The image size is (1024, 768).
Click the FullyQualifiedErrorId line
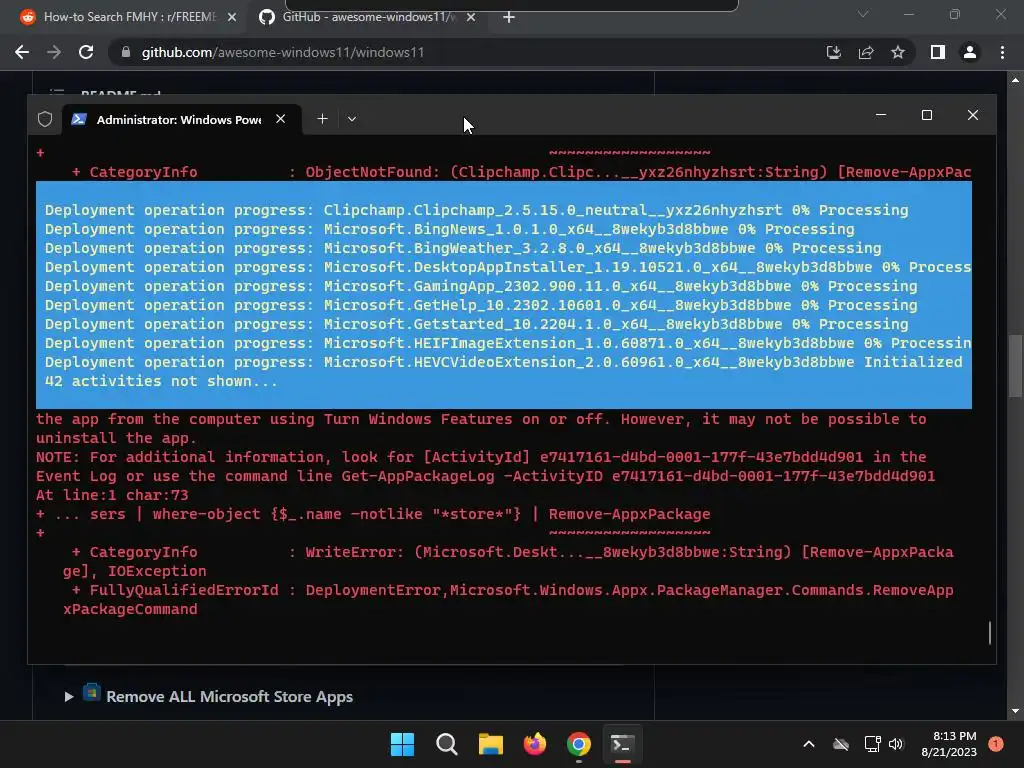point(513,590)
